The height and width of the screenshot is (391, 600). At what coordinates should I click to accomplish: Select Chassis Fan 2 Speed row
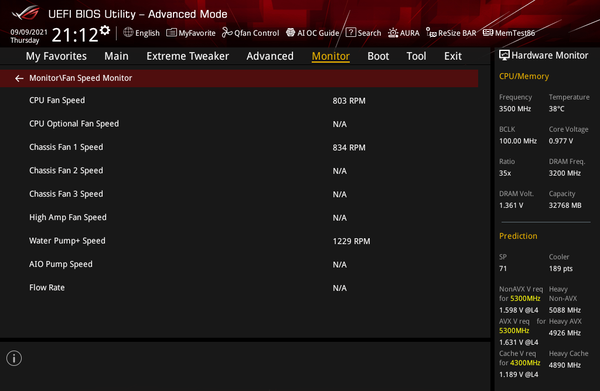[x=239, y=171]
